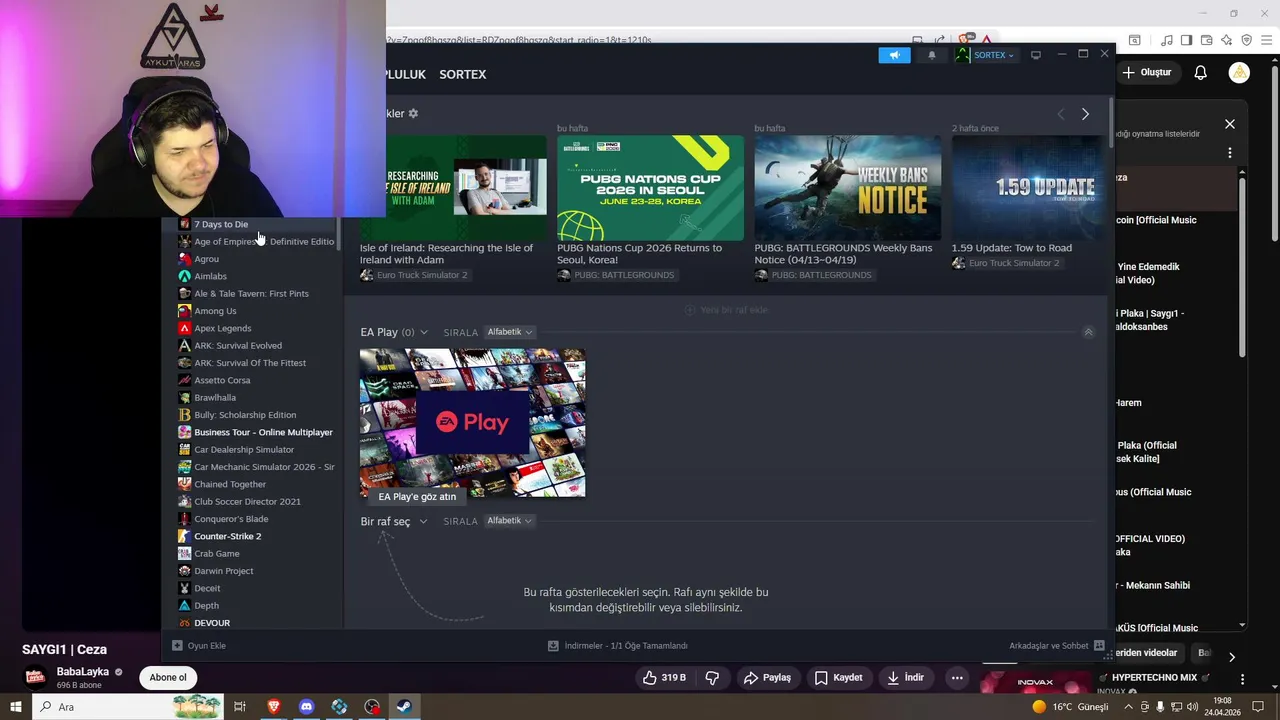The width and height of the screenshot is (1280, 720).
Task: Open the shelf news settings gear
Action: coord(413,113)
